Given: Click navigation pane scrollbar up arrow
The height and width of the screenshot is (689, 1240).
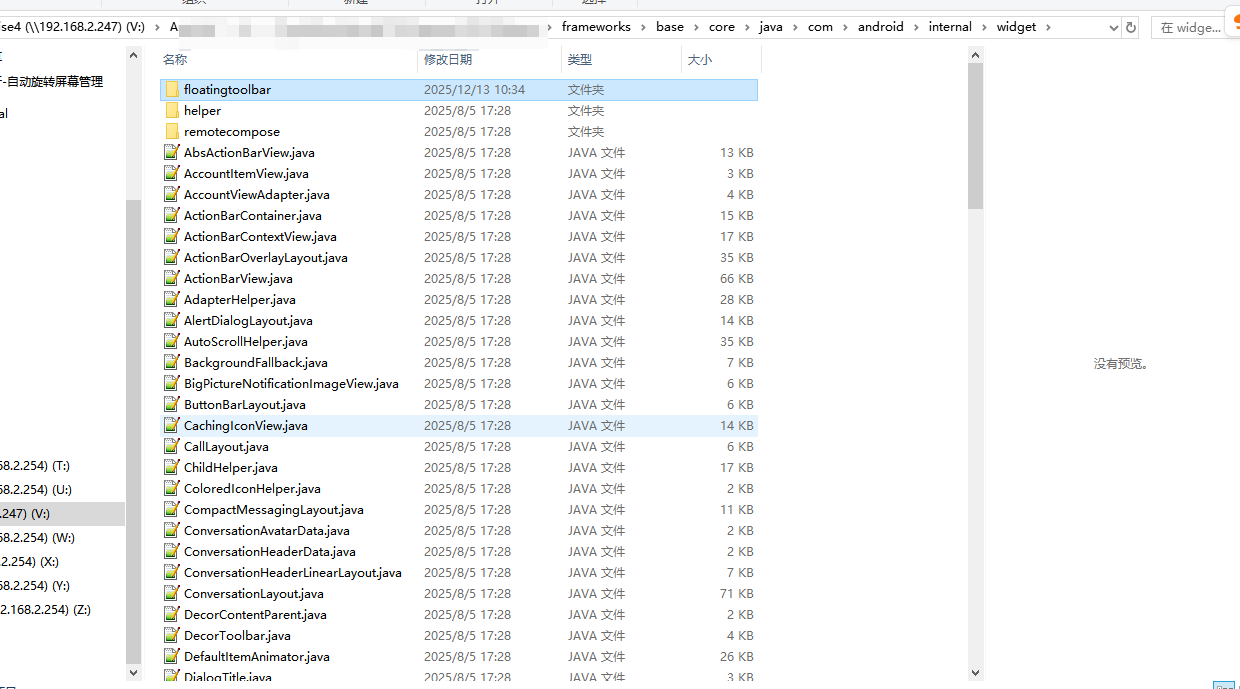Looking at the screenshot, I should coord(133,54).
